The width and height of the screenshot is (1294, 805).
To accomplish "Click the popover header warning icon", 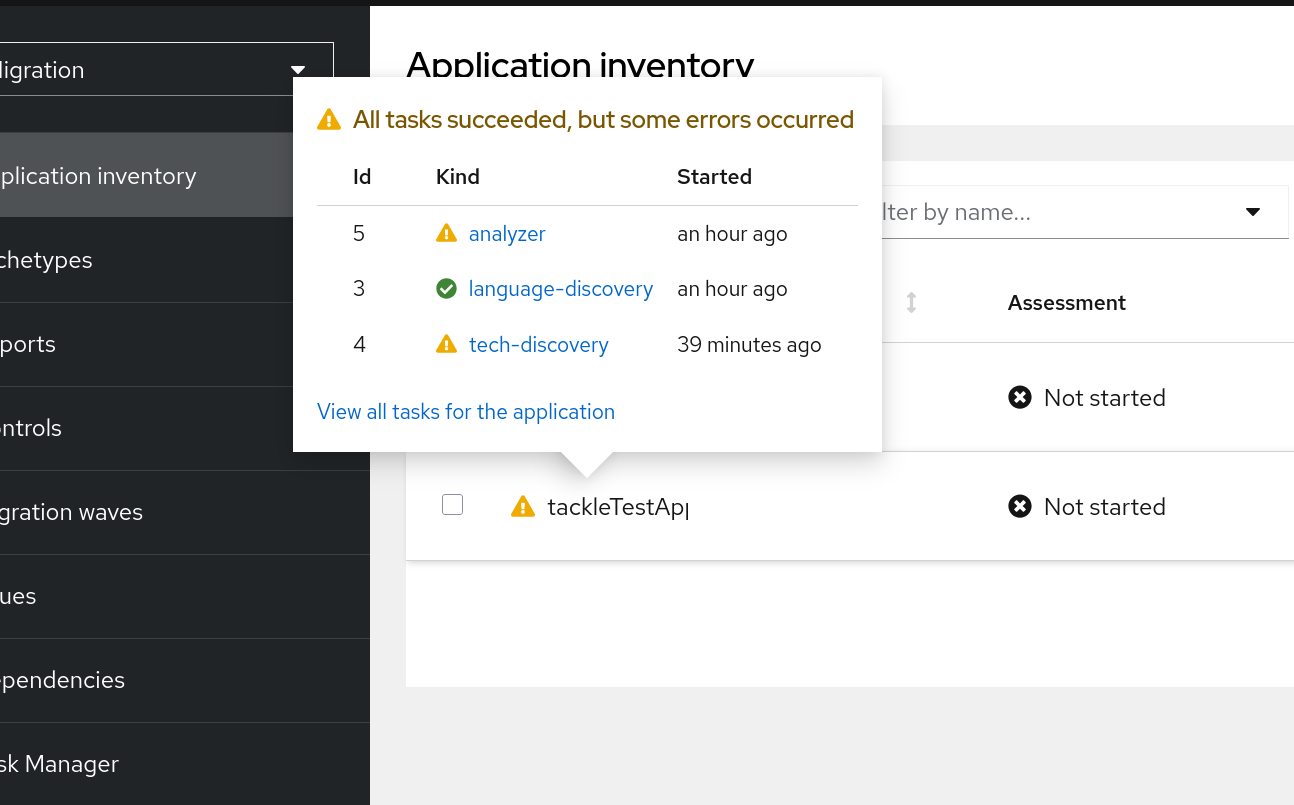I will 329,120.
